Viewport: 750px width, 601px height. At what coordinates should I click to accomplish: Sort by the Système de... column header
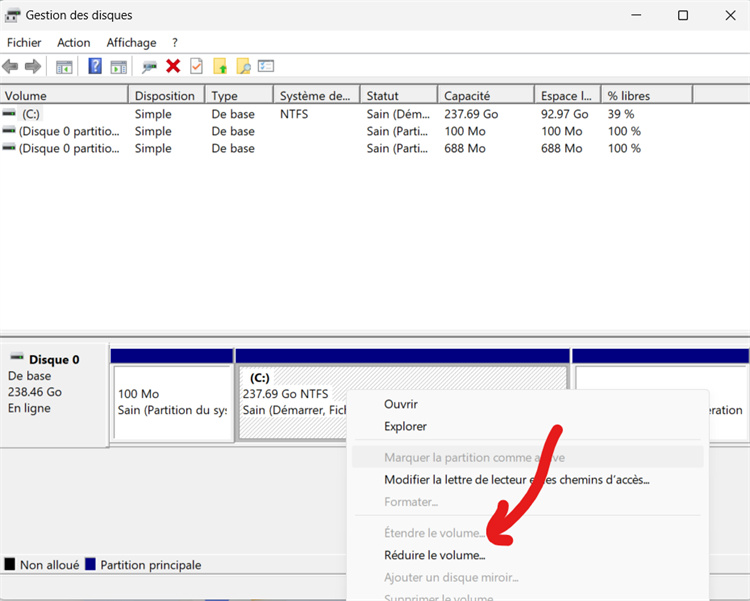[x=317, y=96]
